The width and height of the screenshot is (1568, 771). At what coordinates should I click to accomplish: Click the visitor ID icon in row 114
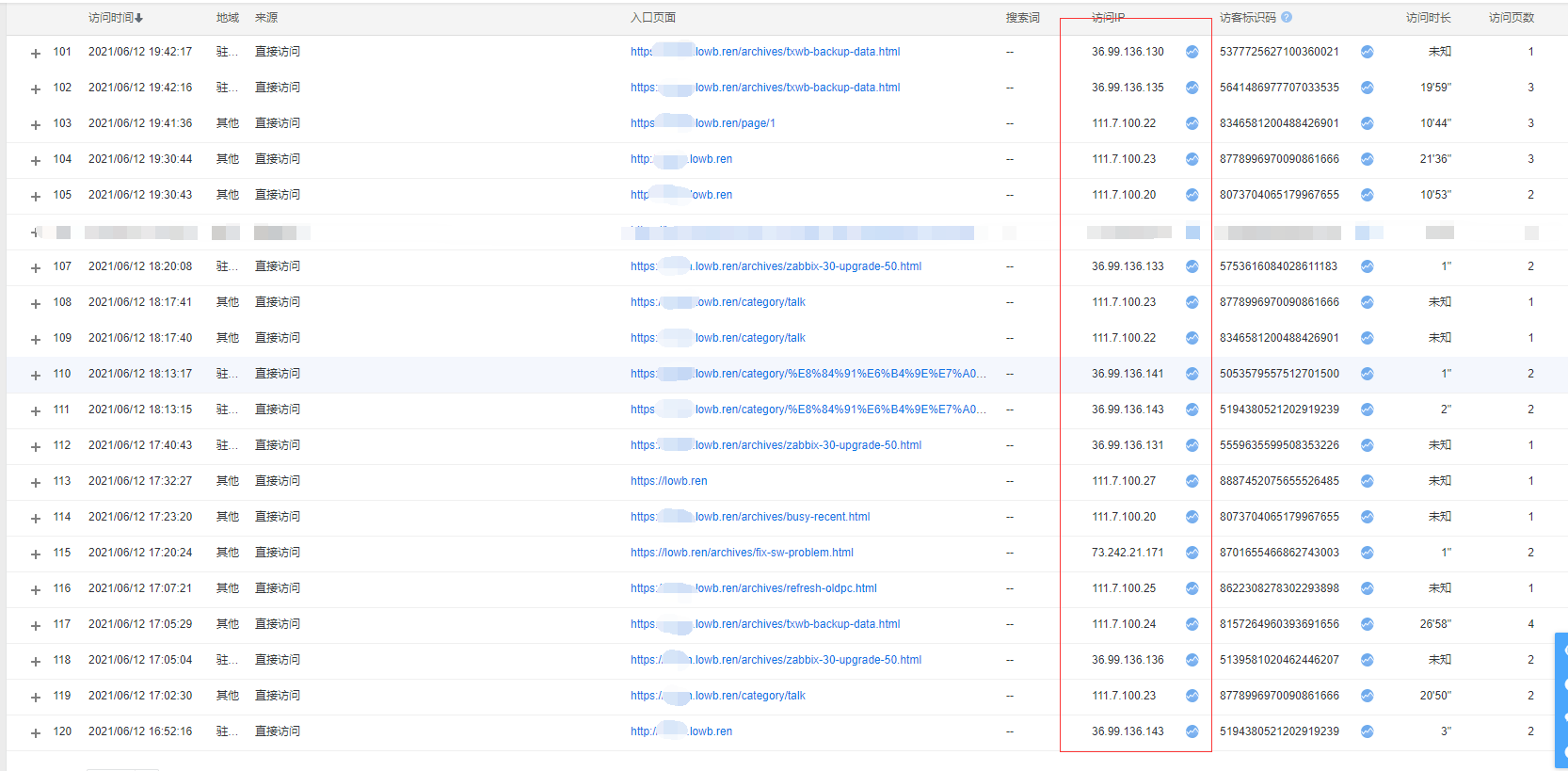[x=1367, y=517]
